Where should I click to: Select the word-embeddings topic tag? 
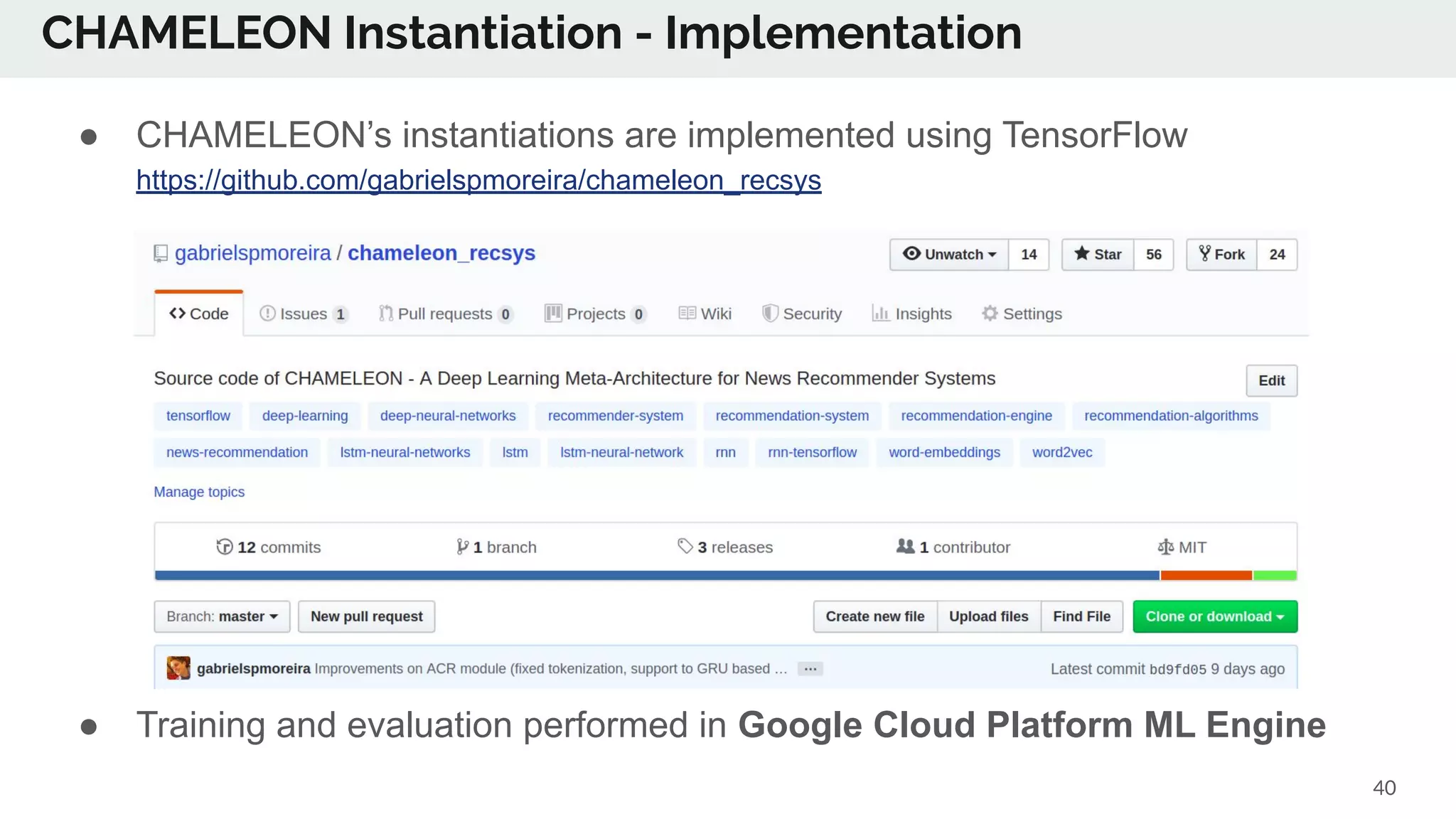(x=944, y=452)
